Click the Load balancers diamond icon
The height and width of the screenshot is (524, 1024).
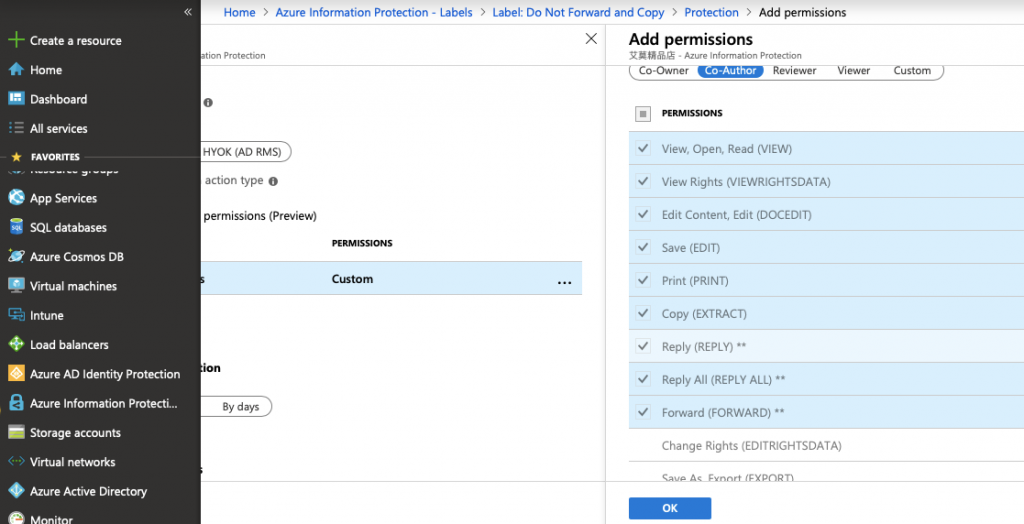pyautogui.click(x=16, y=345)
